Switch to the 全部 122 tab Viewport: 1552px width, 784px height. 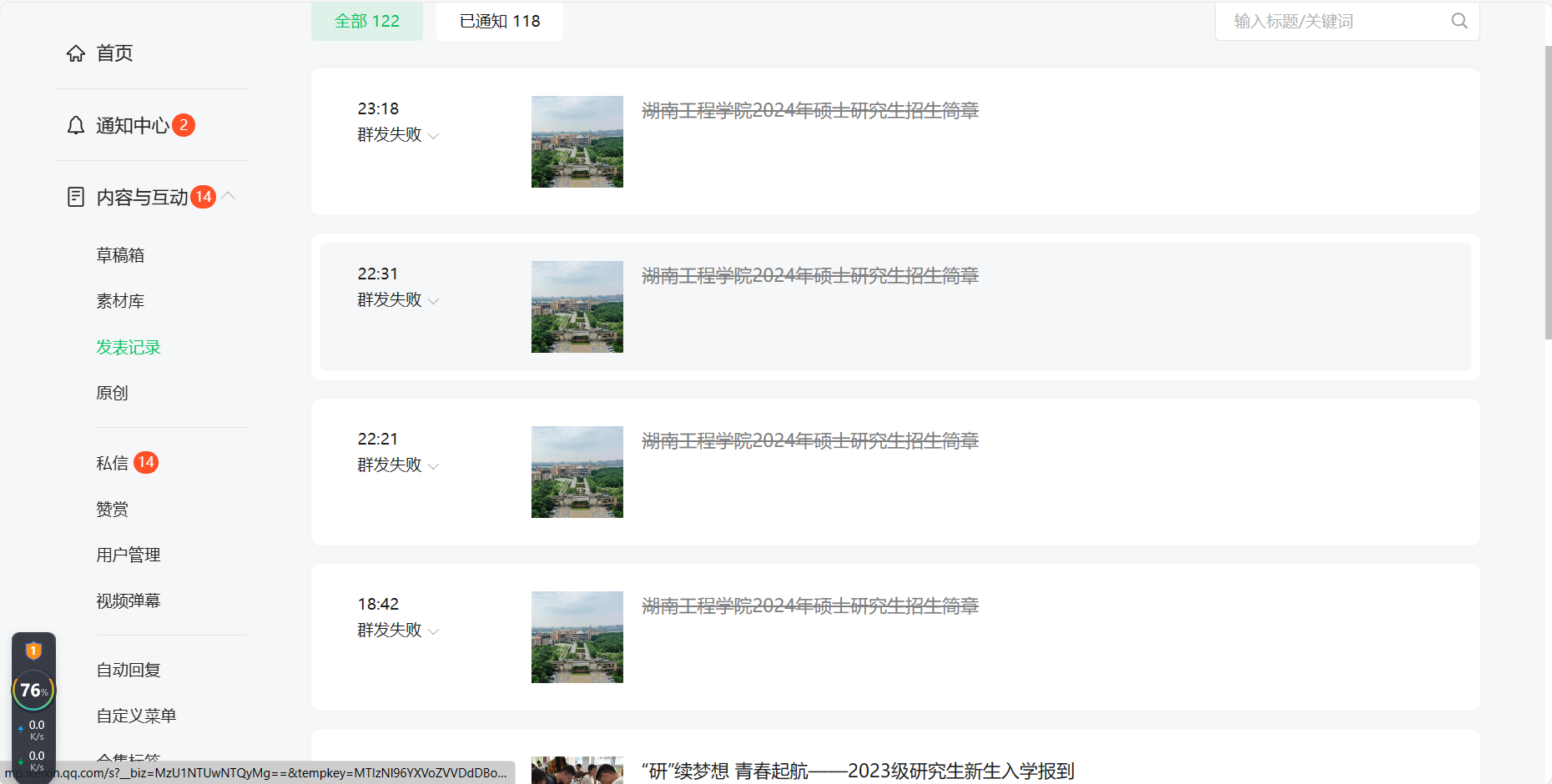[367, 21]
